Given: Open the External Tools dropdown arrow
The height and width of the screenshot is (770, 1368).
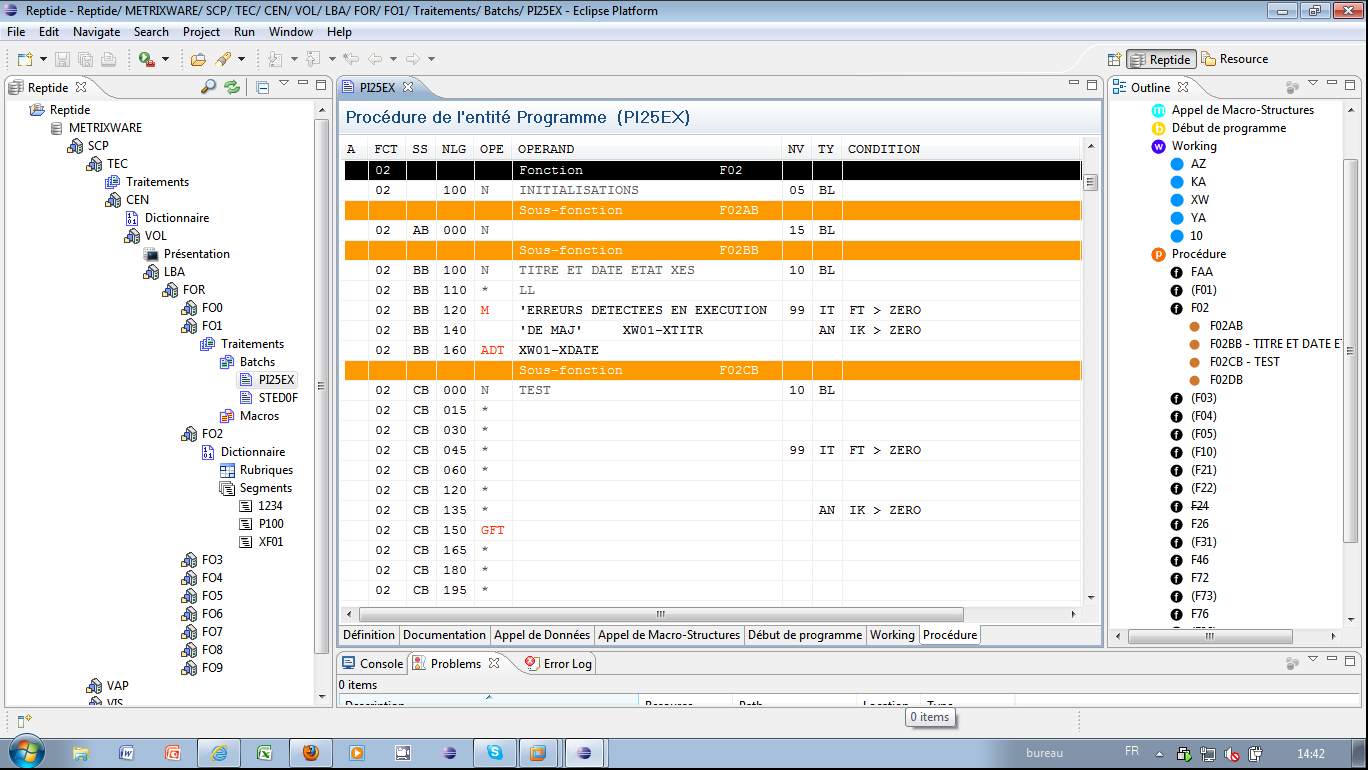Looking at the screenshot, I should [x=165, y=59].
